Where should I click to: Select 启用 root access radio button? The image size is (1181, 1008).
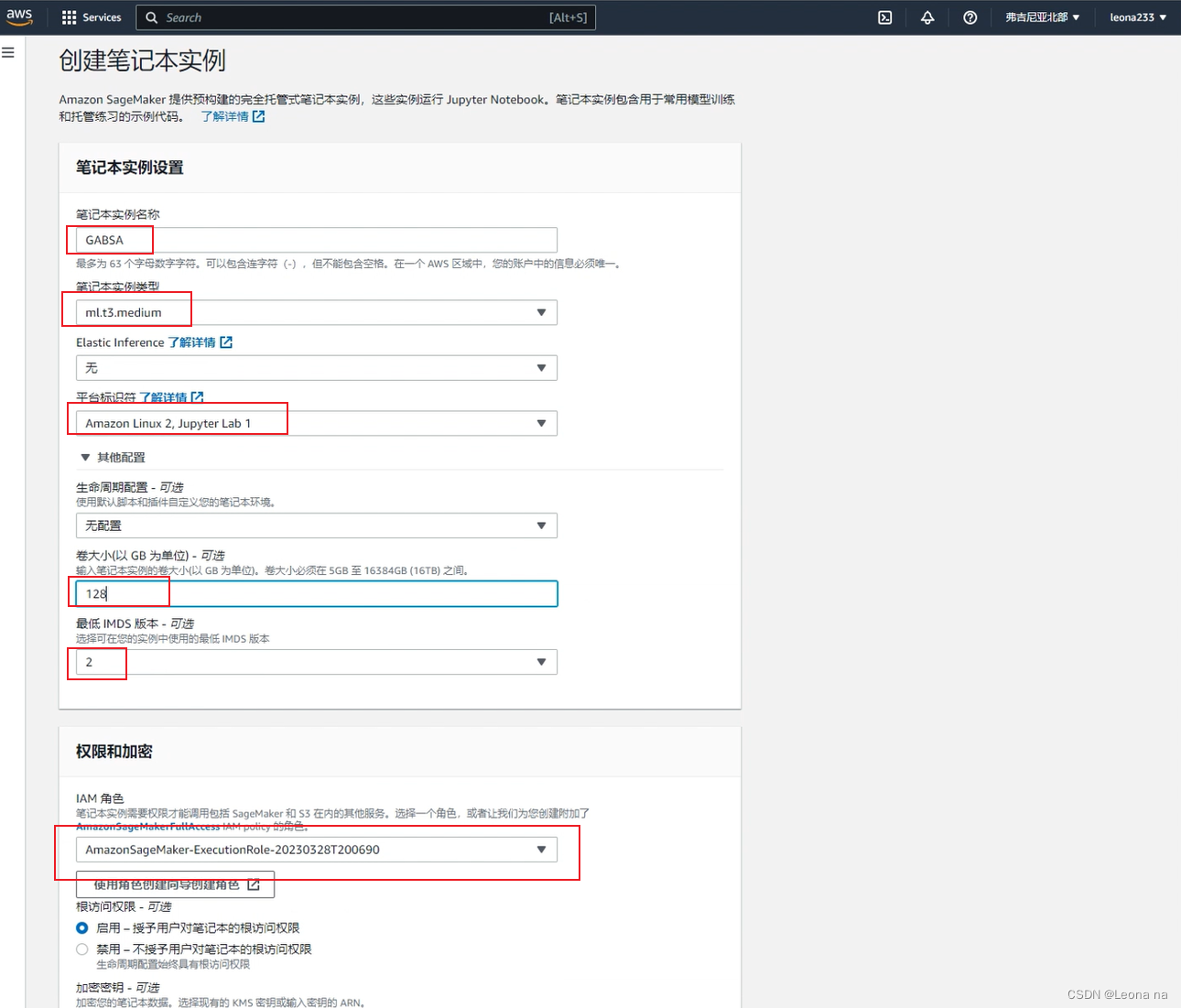click(x=82, y=927)
